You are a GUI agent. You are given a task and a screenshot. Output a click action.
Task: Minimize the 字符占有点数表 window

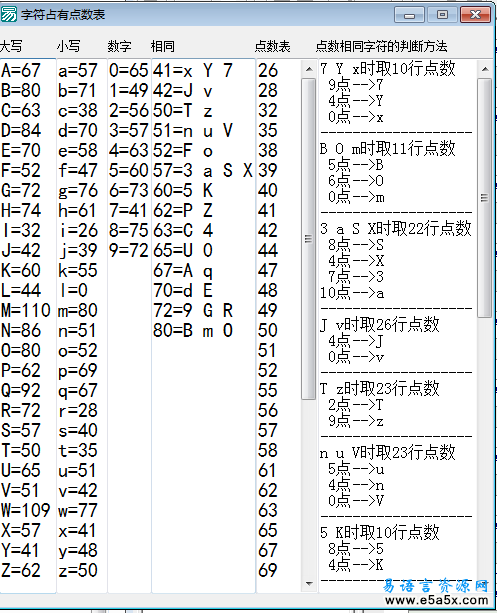point(409,15)
